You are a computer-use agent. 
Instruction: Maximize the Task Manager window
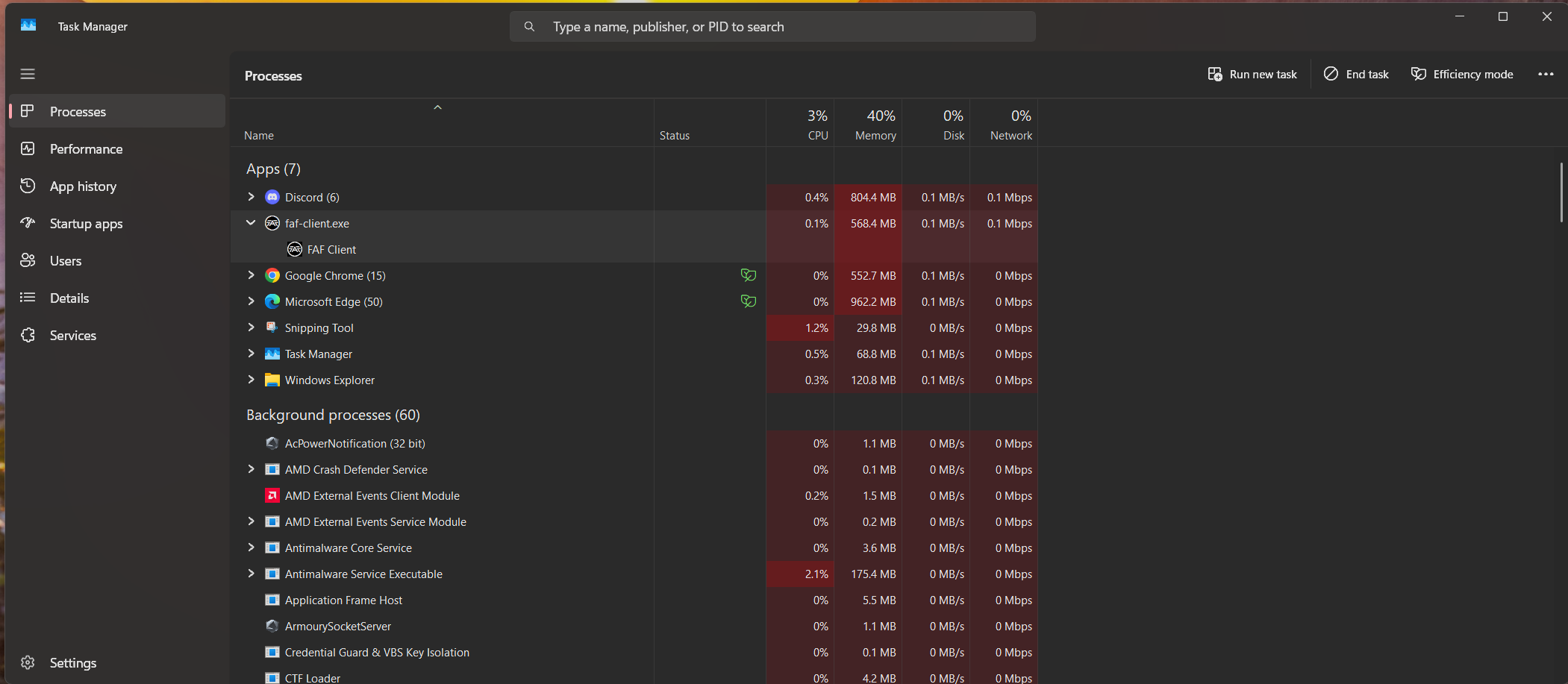click(1503, 16)
